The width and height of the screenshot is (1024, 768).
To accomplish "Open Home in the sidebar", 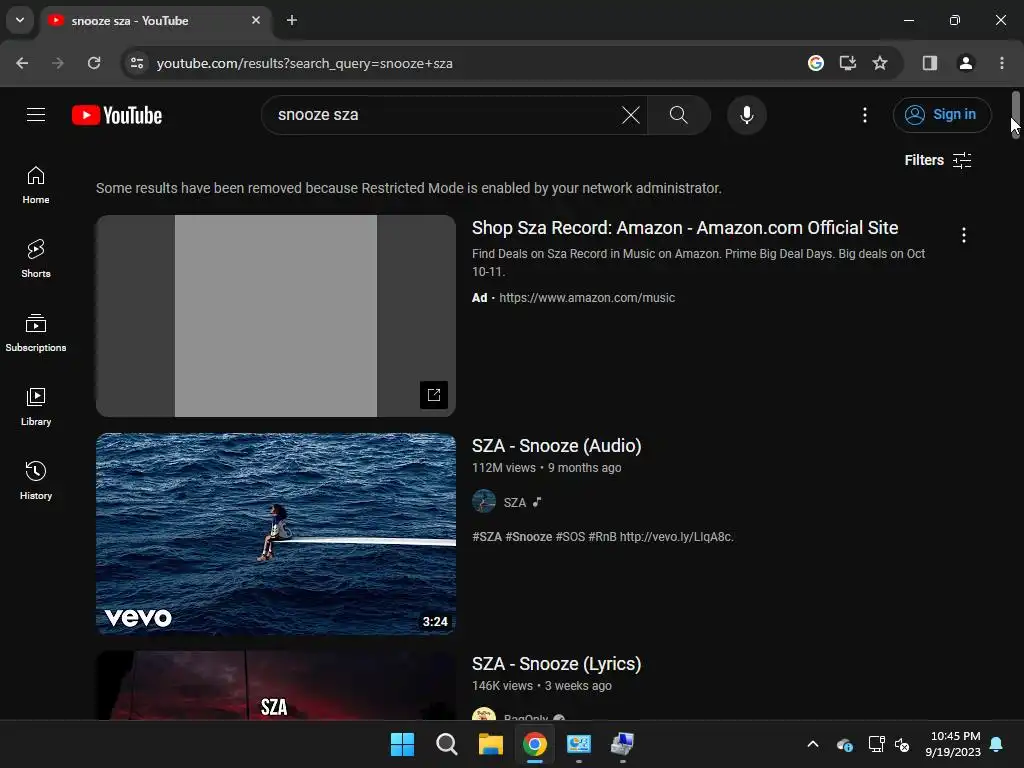I will coord(36,185).
